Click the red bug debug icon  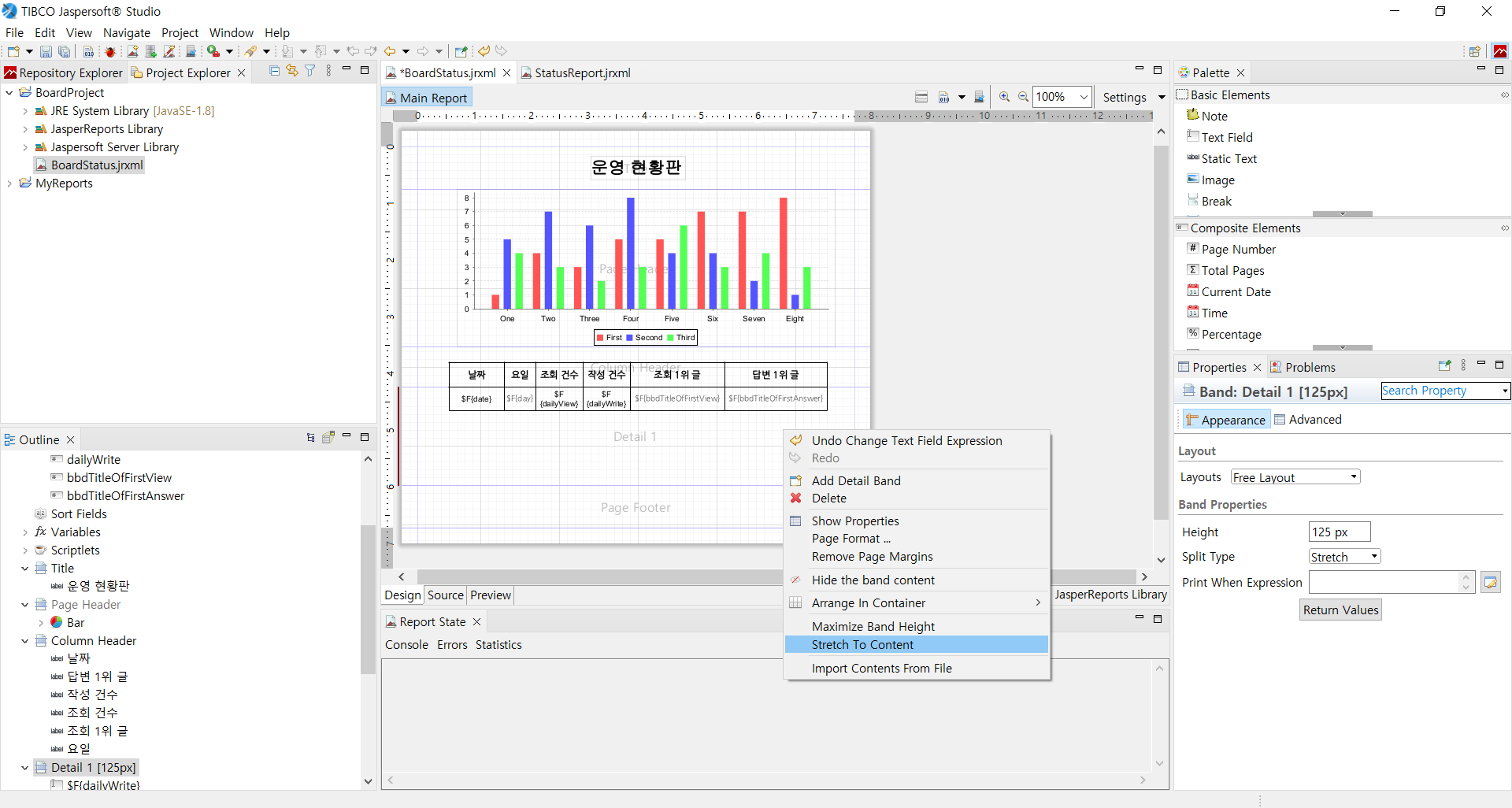pos(110,51)
